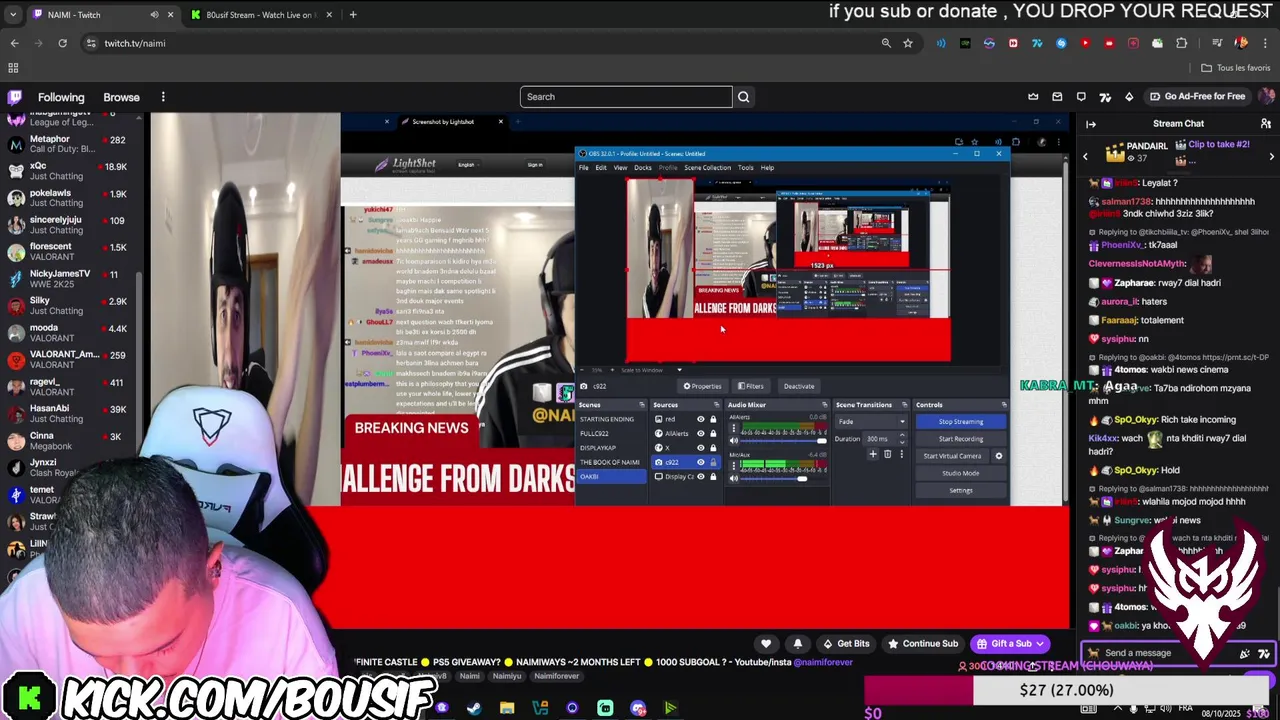Open File Explorer in the taskbar
Image resolution: width=1280 pixels, height=720 pixels.
507,708
